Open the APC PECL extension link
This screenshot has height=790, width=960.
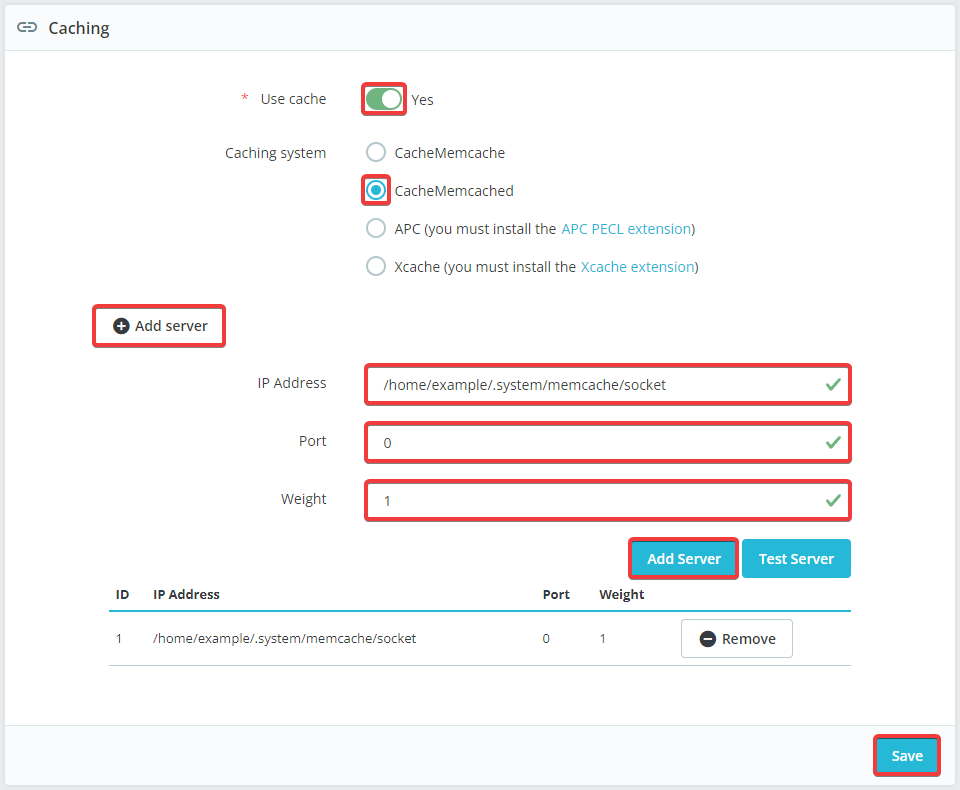click(x=626, y=229)
